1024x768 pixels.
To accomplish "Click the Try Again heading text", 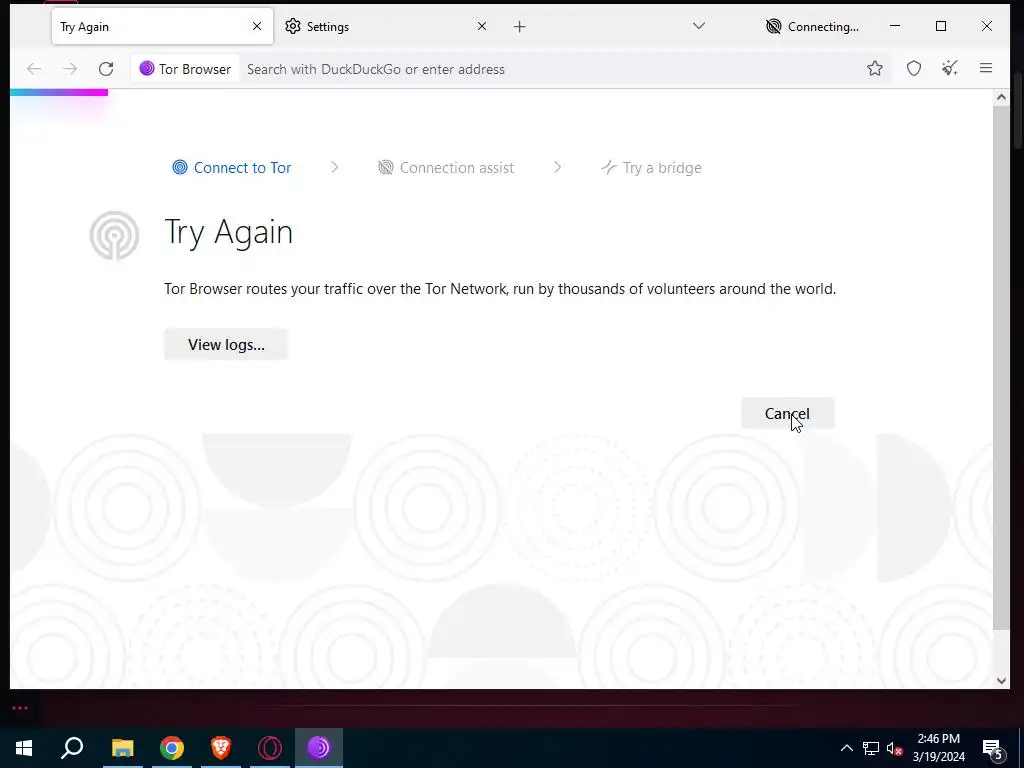I will point(229,232).
